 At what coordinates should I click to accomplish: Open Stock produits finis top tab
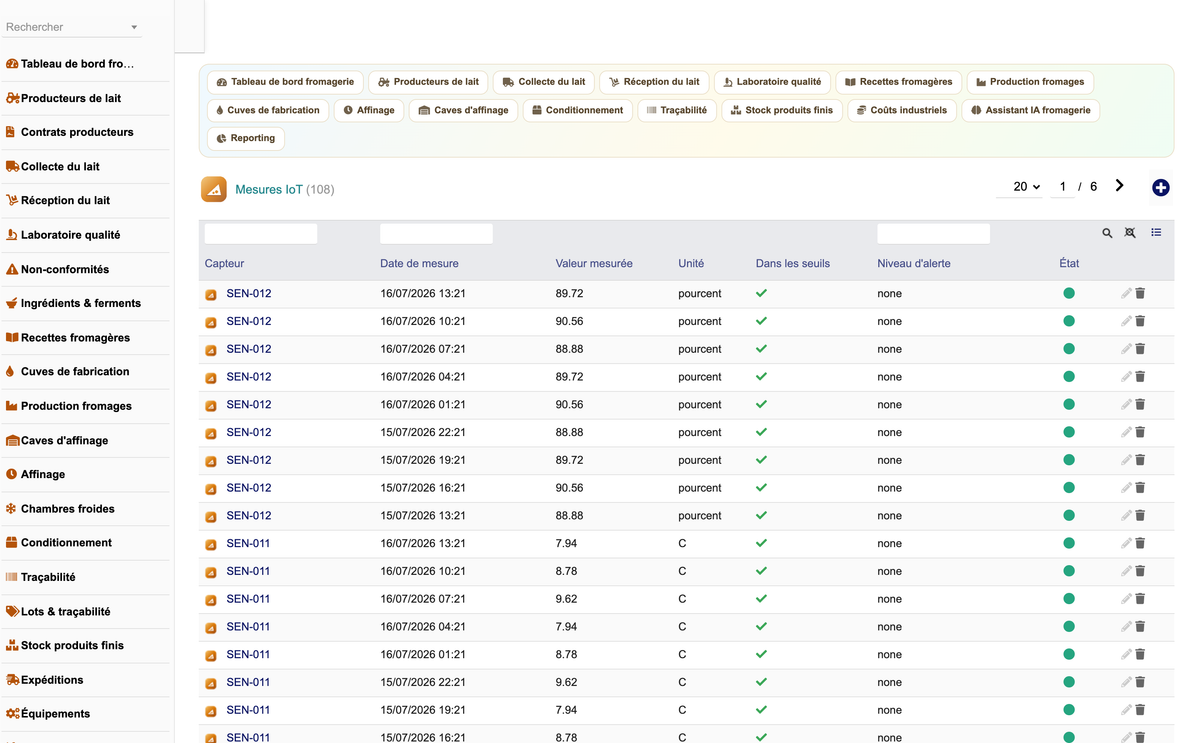(782, 110)
